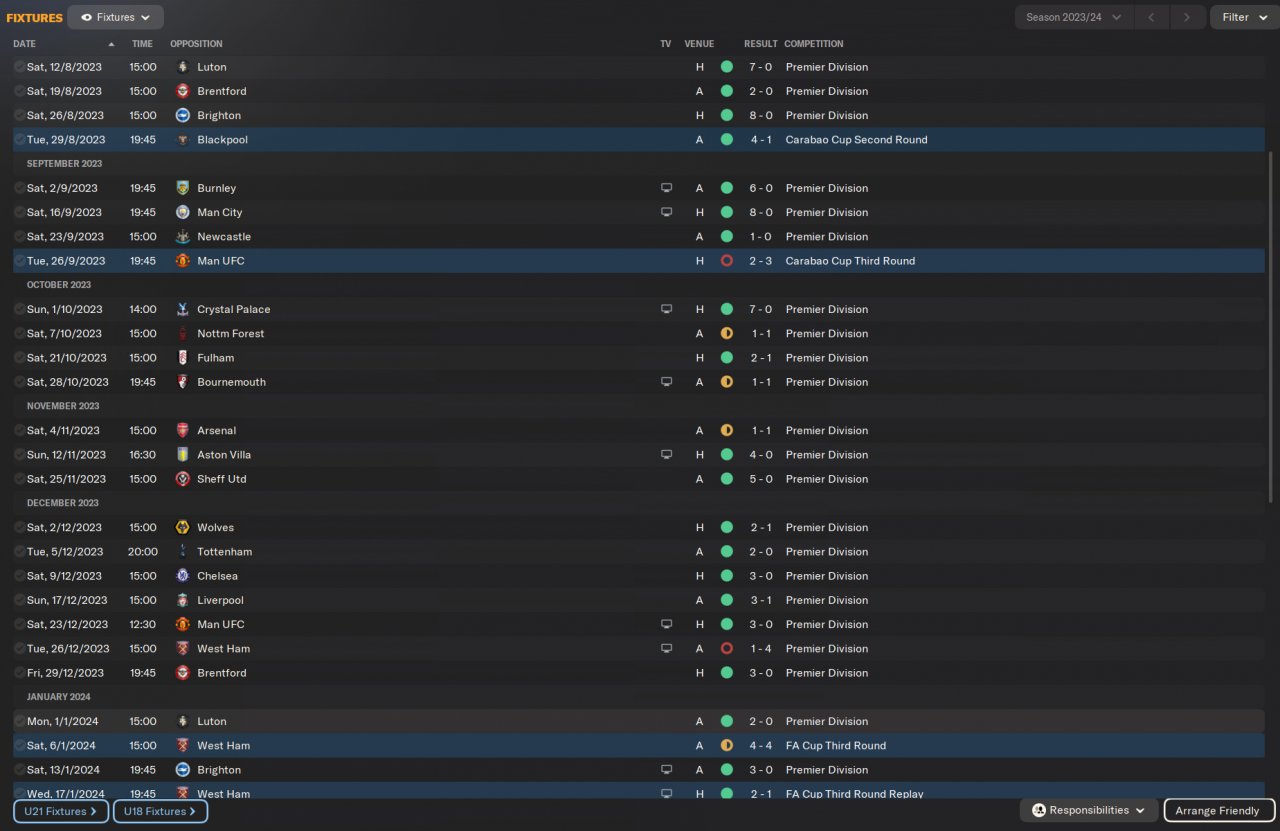Open U21 Fixtures

click(x=59, y=811)
